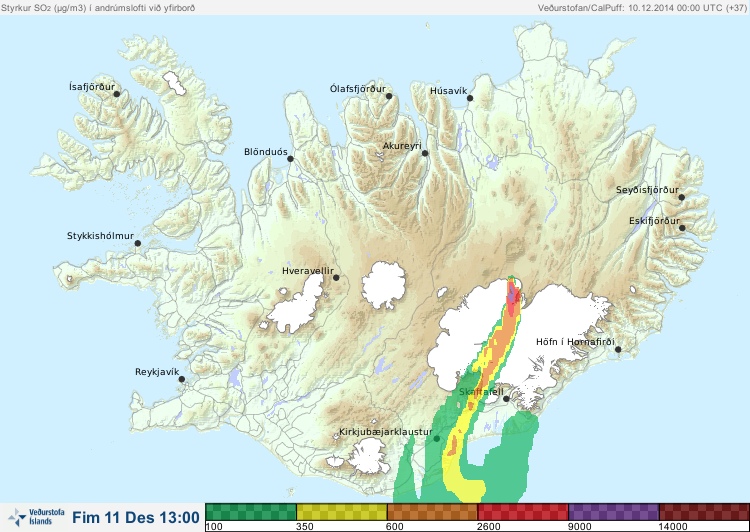Click the Stykkishólmur marker dot
Image resolution: width=750 pixels, height=532 pixels.
pyautogui.click(x=138, y=244)
